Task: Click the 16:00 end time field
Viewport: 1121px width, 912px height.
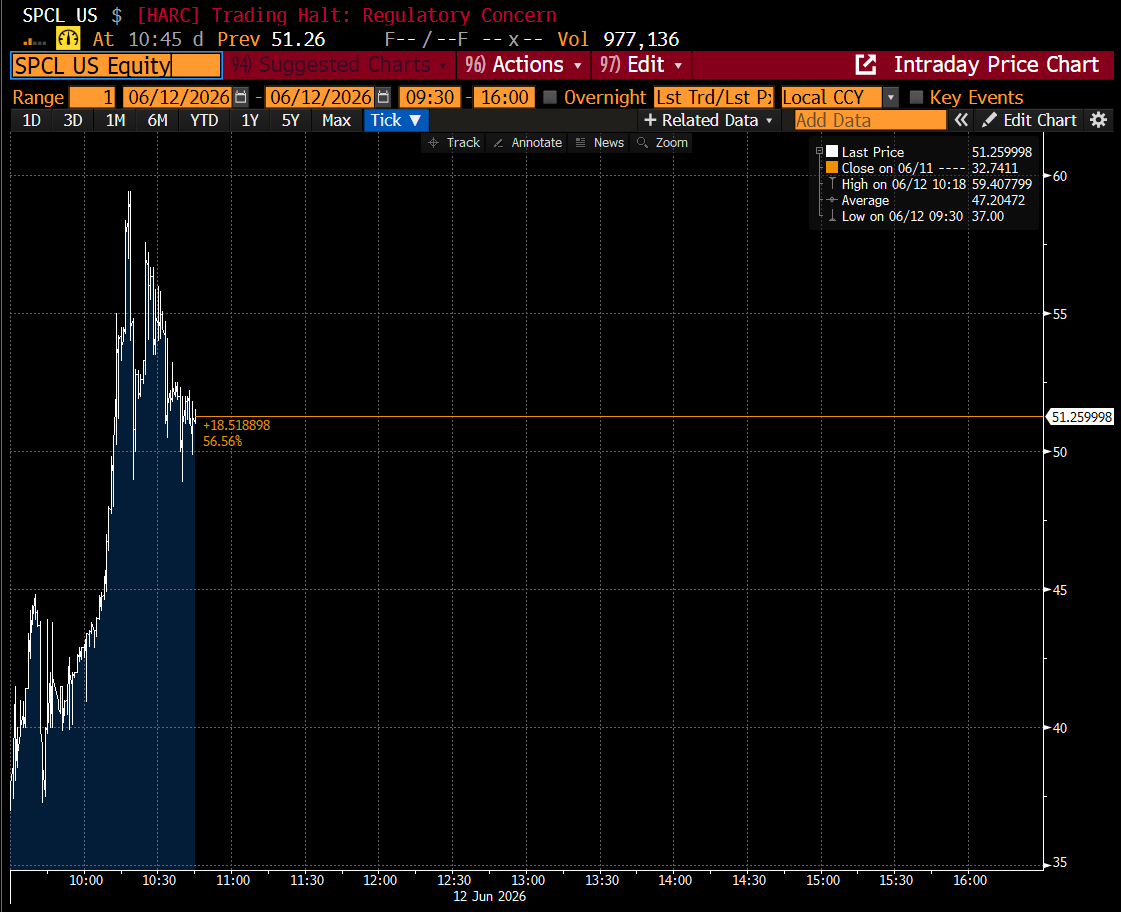Action: [x=504, y=97]
